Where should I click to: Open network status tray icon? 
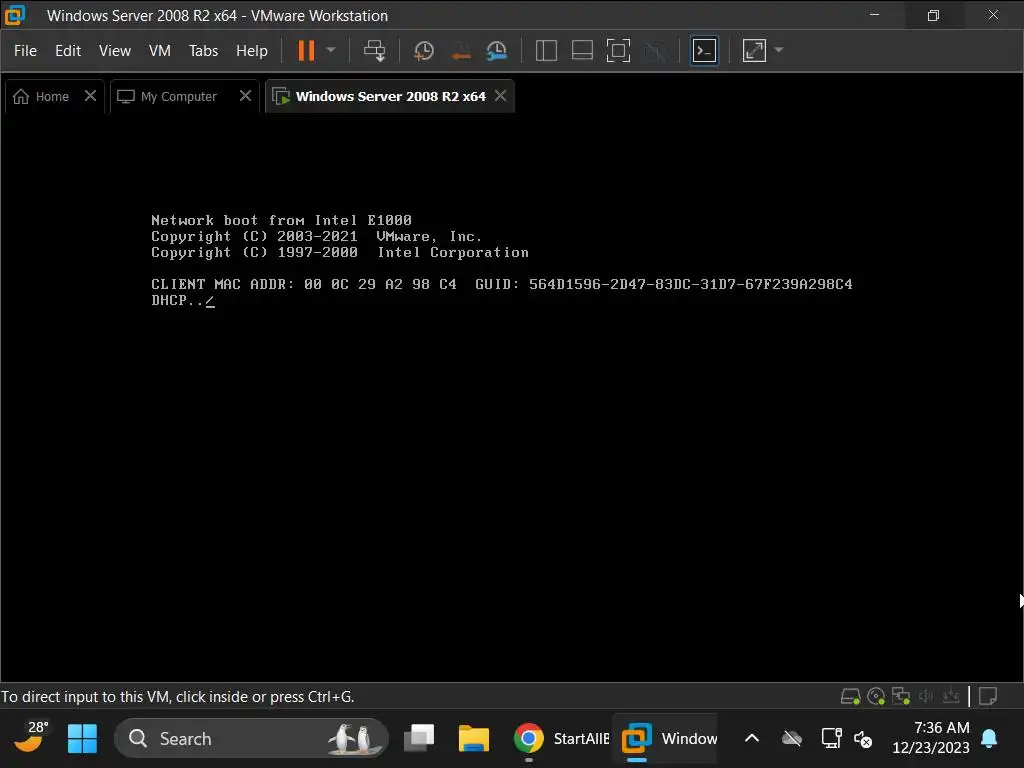(831, 739)
